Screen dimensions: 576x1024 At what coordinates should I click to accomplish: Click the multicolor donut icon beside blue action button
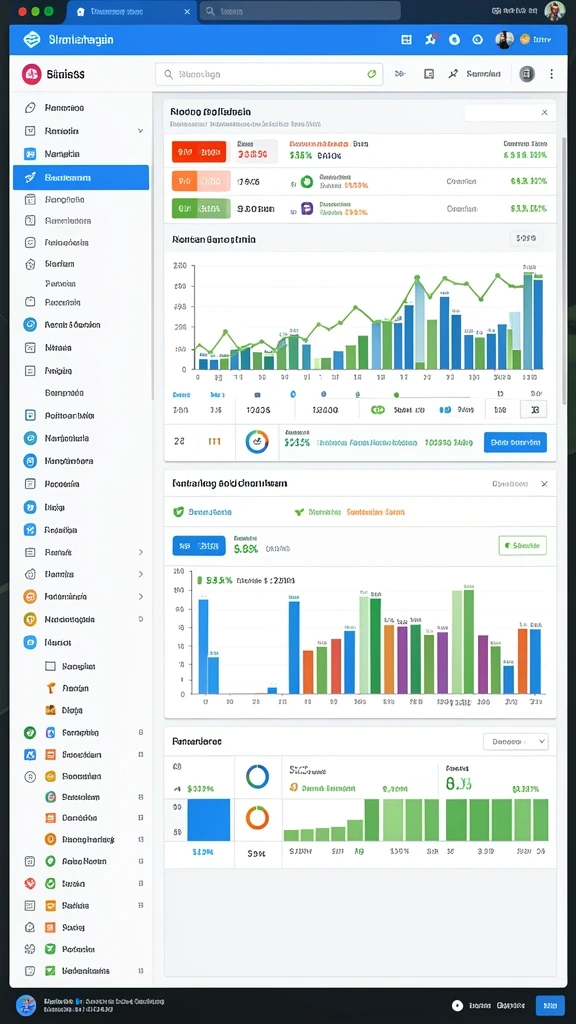257,441
